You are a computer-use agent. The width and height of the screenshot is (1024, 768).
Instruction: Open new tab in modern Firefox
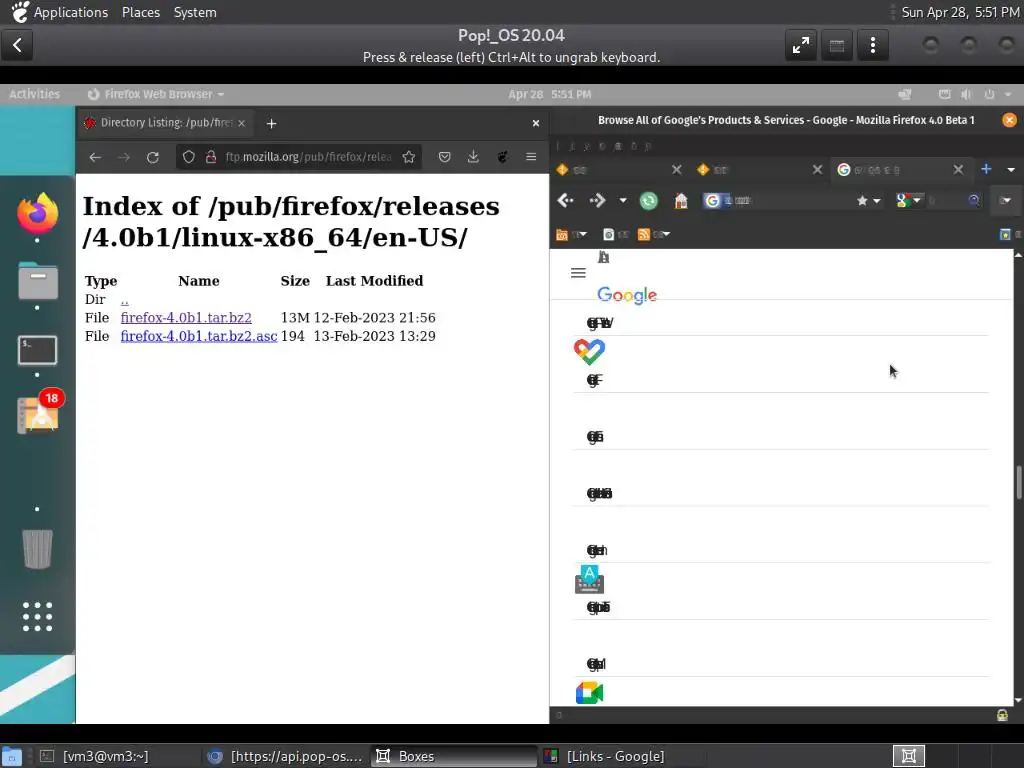pyautogui.click(x=272, y=123)
